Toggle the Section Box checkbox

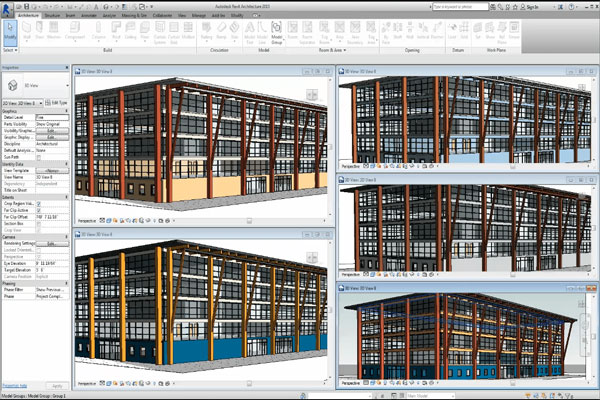click(38, 224)
